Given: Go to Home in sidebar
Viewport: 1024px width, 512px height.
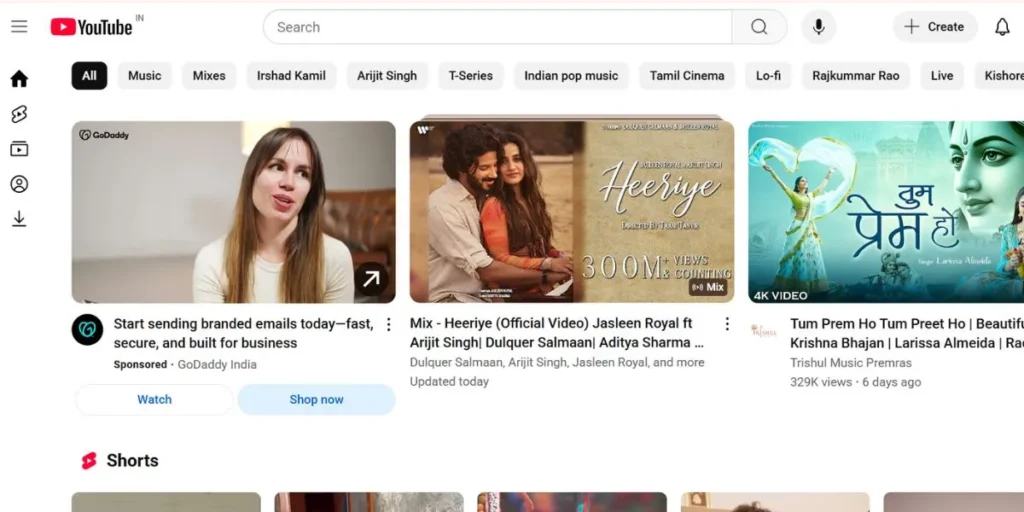Looking at the screenshot, I should point(20,79).
